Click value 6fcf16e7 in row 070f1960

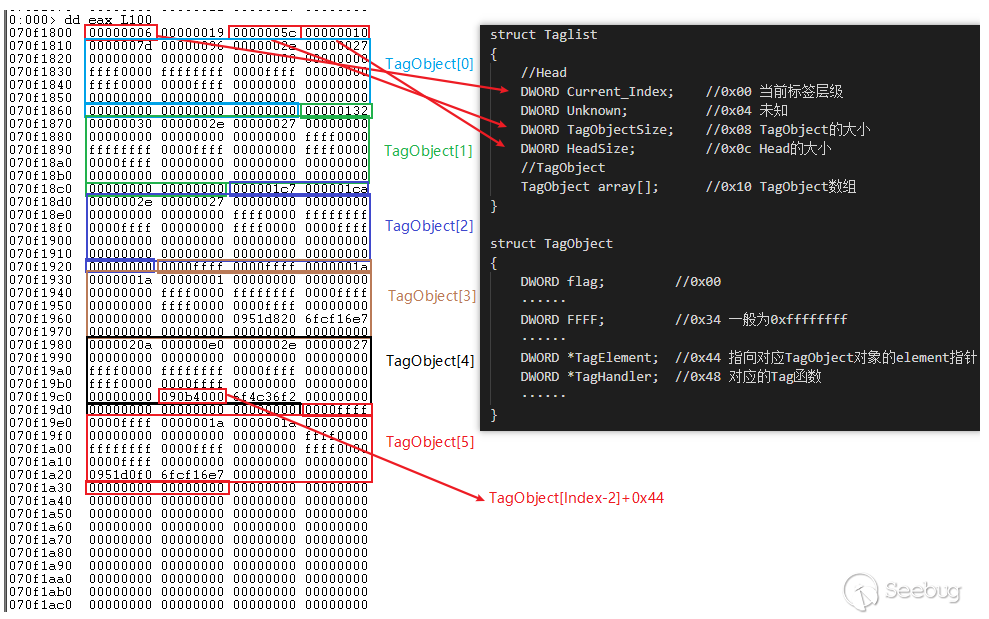(337, 319)
